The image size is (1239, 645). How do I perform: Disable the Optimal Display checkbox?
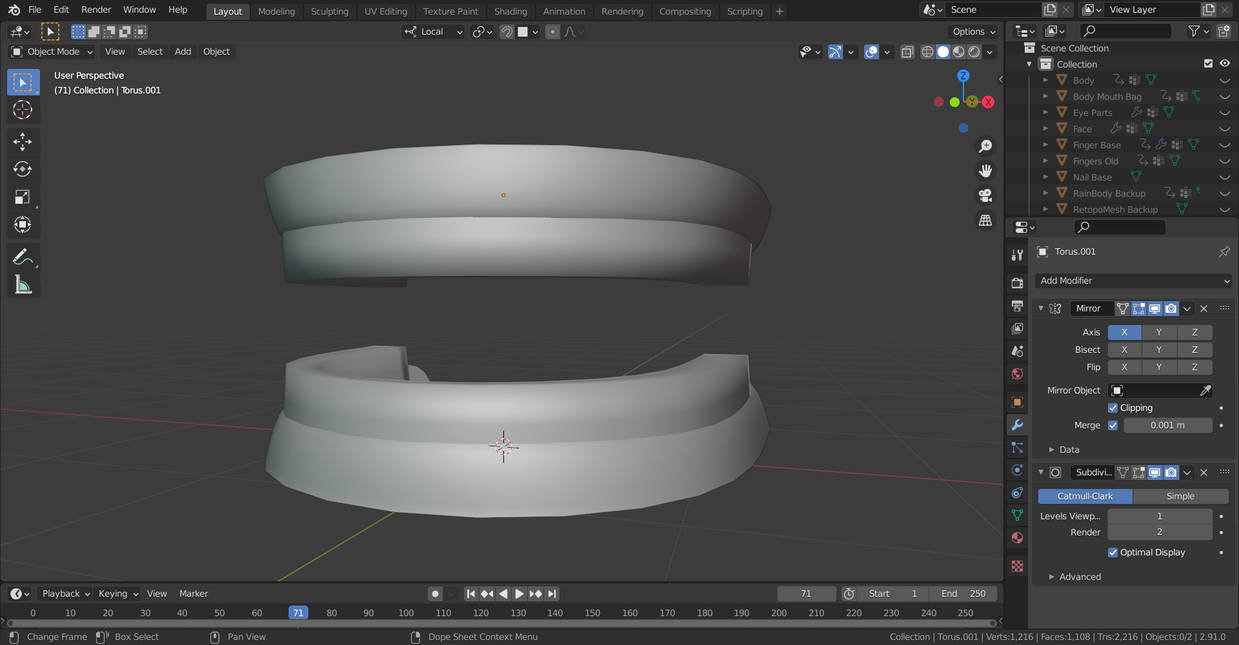pyautogui.click(x=1113, y=552)
